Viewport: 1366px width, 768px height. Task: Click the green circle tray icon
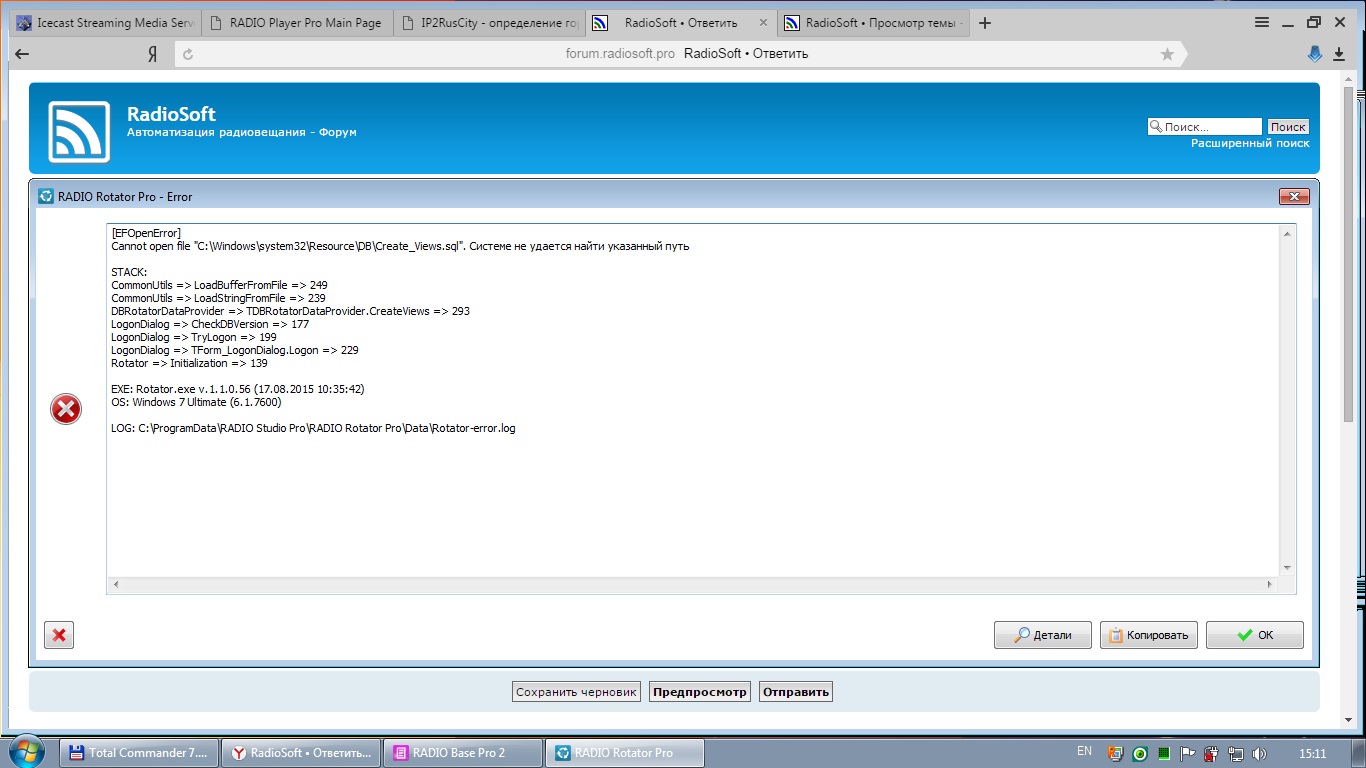pos(1139,753)
